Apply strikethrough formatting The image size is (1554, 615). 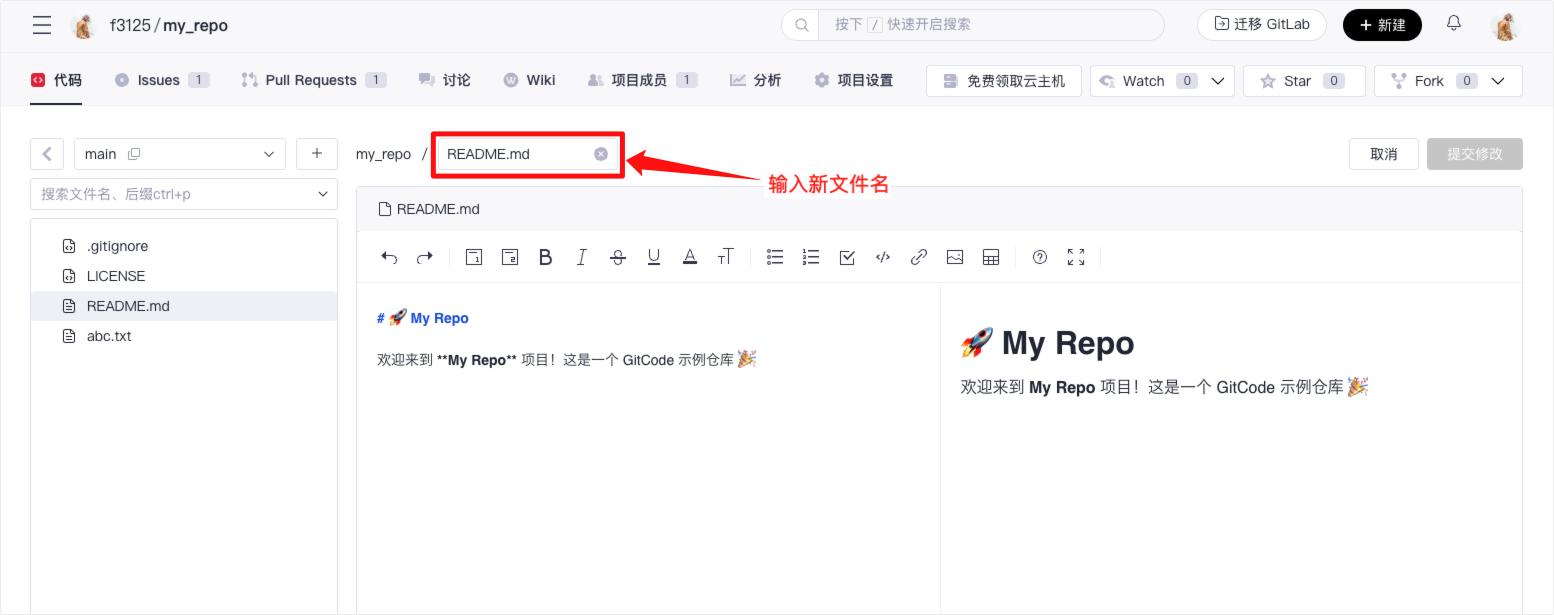click(x=617, y=258)
